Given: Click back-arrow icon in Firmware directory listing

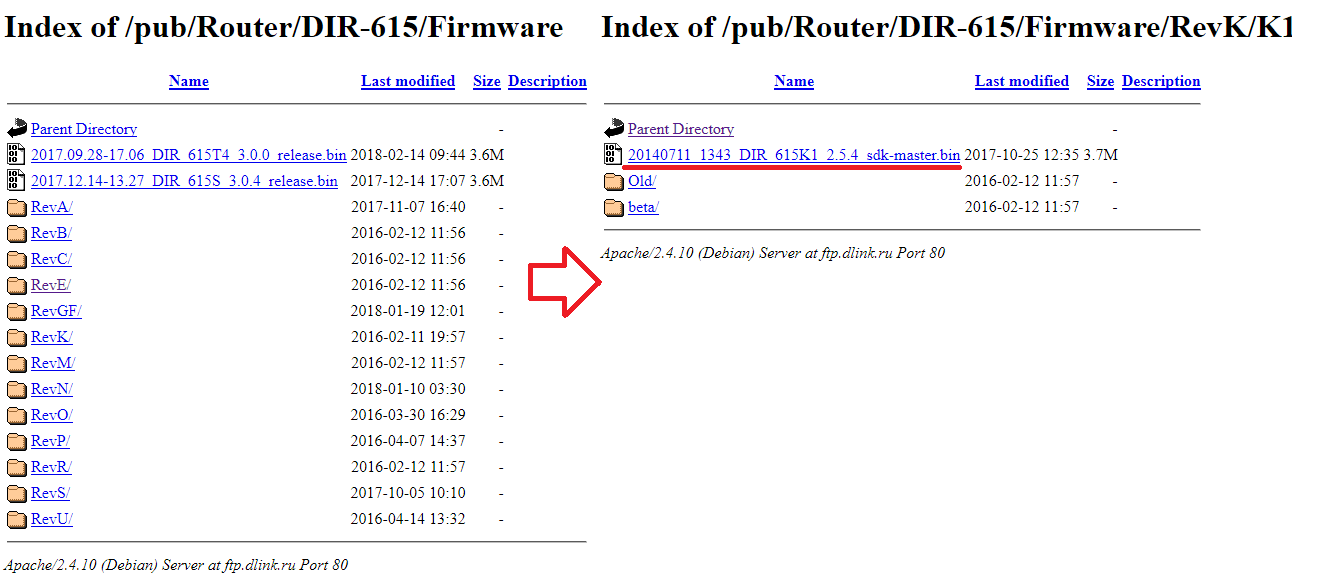Looking at the screenshot, I should (x=16, y=129).
